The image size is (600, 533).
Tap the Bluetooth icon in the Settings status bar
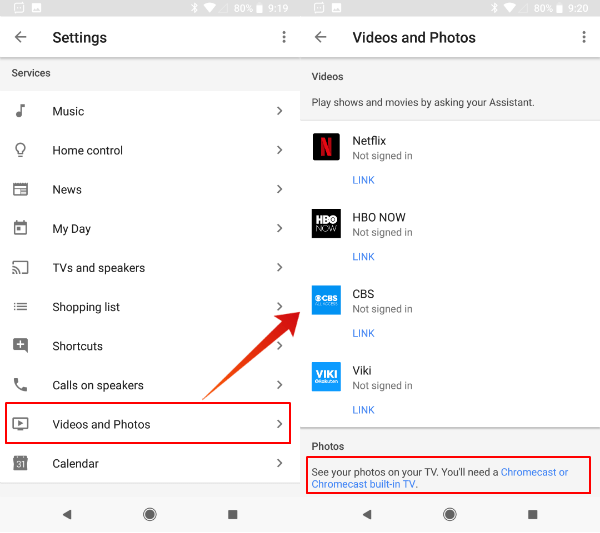[x=194, y=8]
